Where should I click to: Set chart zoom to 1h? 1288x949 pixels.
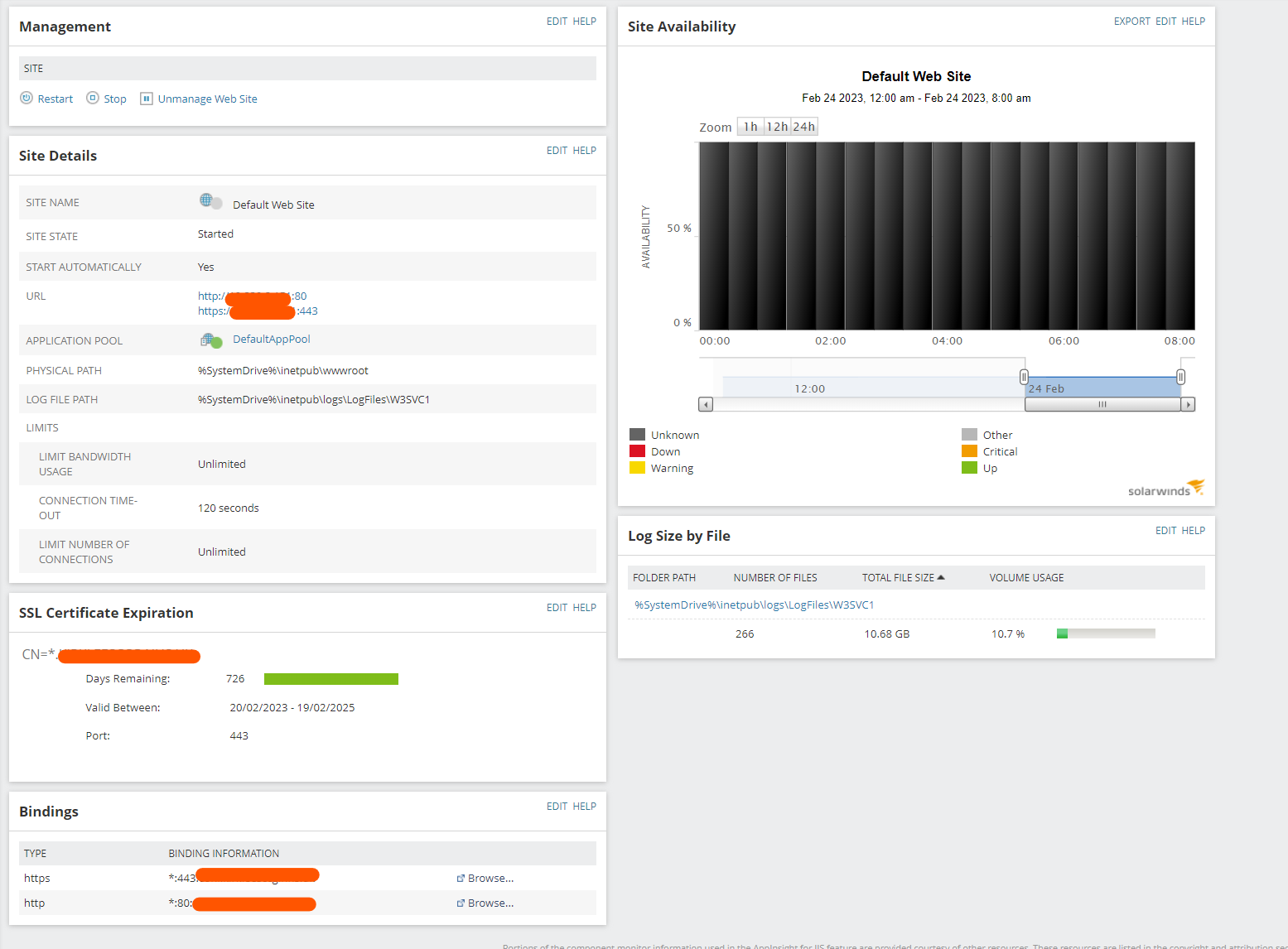pos(750,127)
